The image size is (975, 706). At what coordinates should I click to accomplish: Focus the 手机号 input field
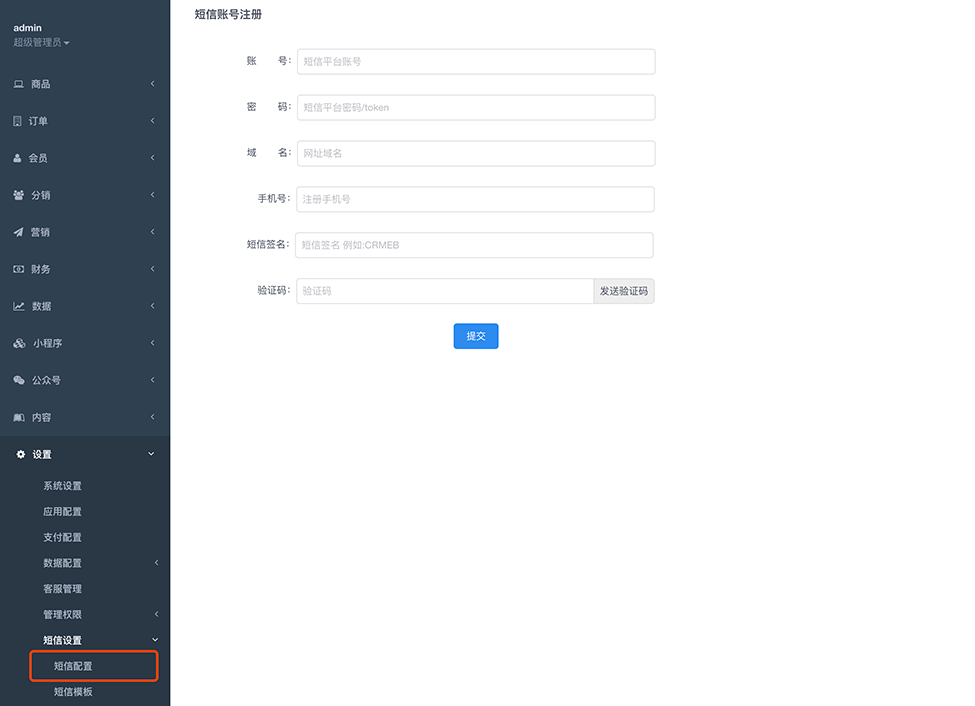tap(475, 199)
